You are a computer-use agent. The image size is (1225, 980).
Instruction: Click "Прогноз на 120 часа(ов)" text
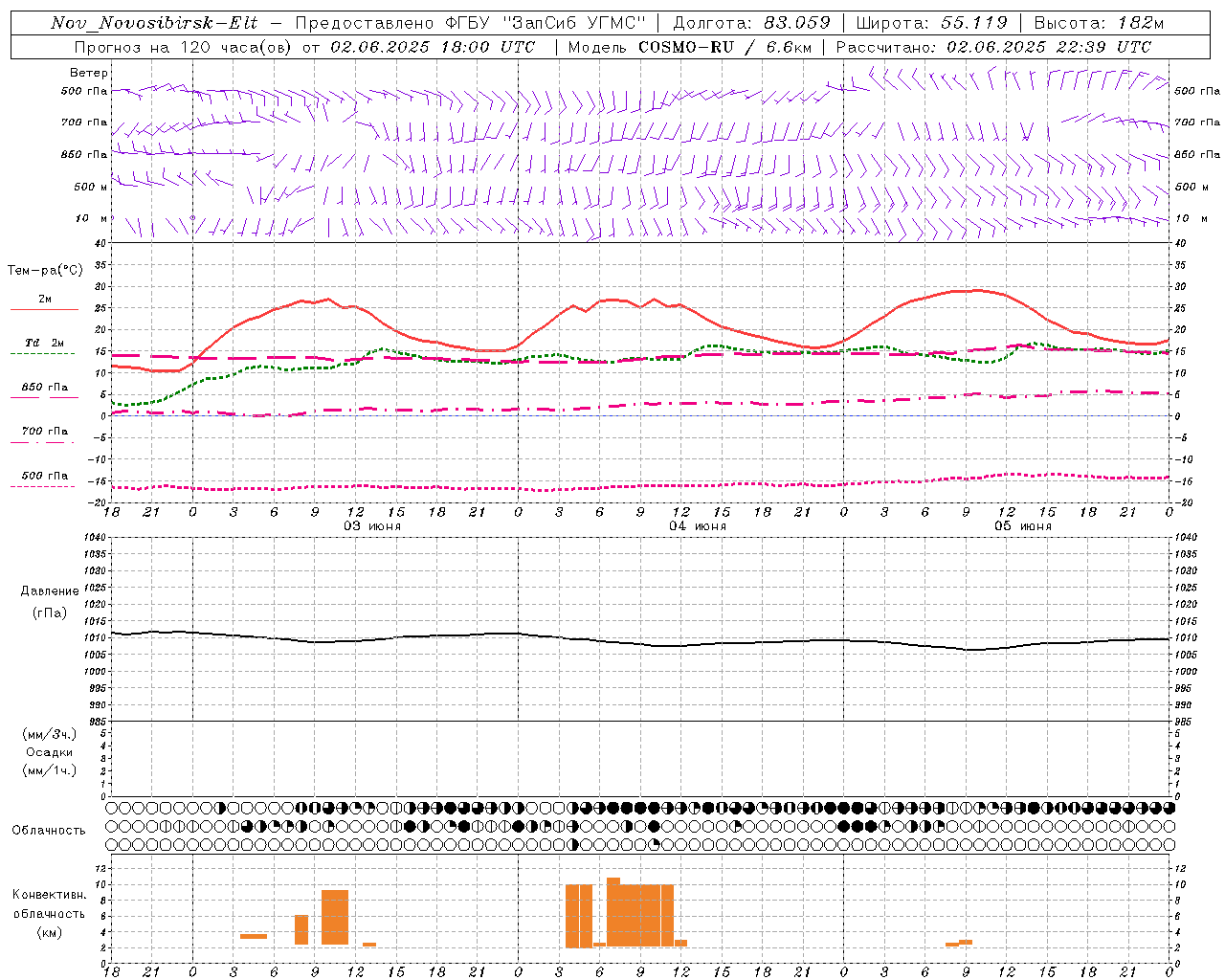pos(184,47)
